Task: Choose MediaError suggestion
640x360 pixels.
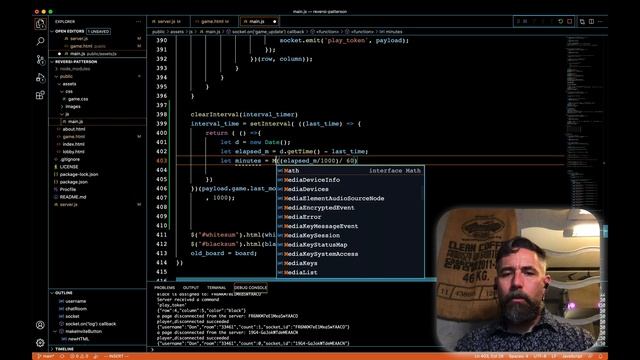Action: click(350, 217)
